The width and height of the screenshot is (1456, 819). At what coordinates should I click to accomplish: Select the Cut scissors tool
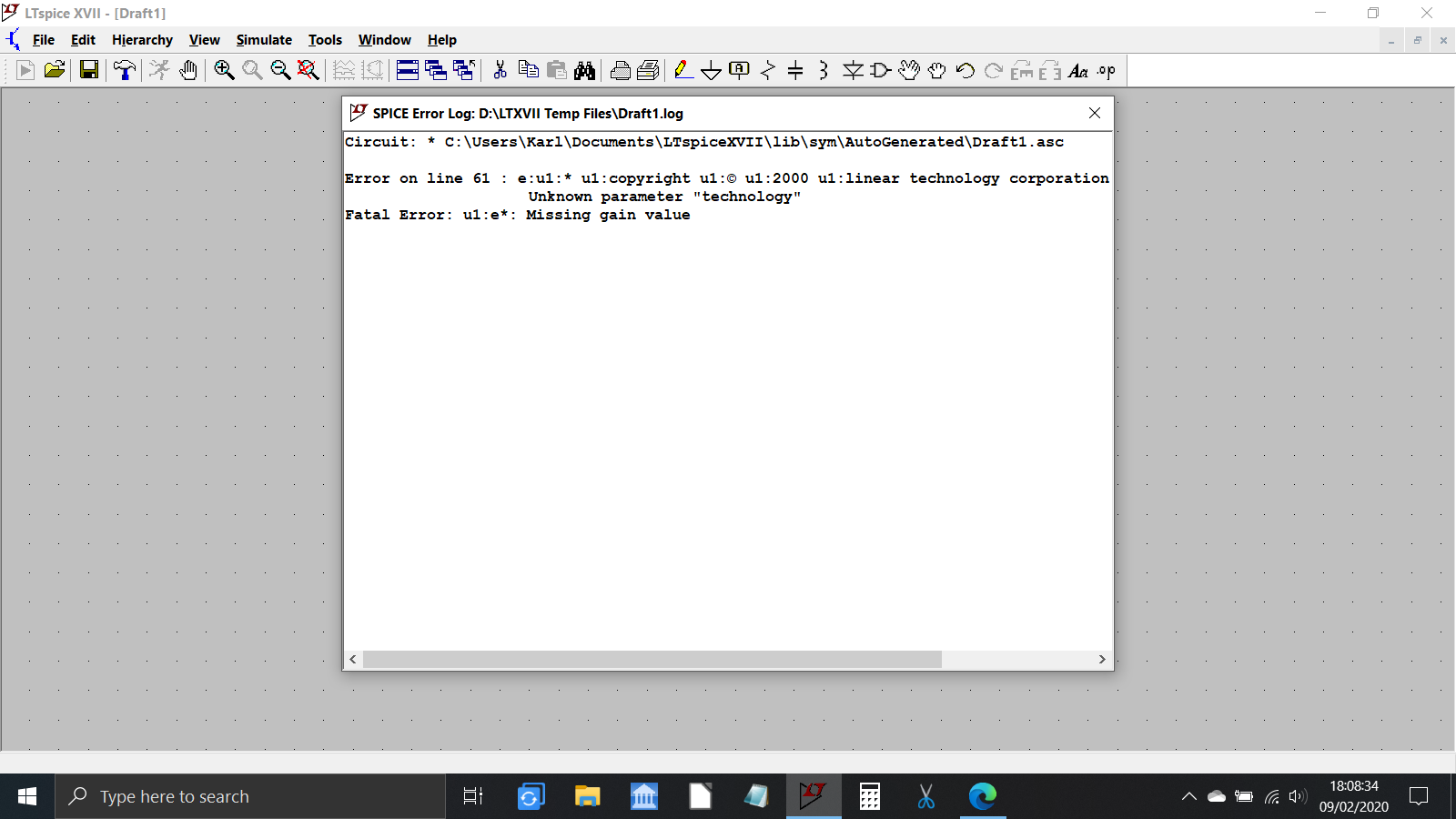click(500, 70)
